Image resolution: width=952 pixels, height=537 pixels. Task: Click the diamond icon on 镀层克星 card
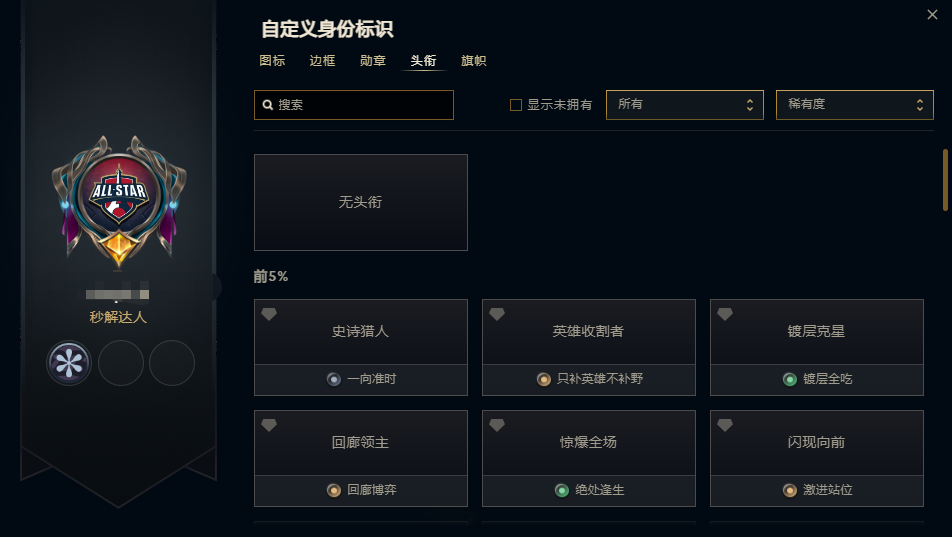pyautogui.click(x=725, y=314)
